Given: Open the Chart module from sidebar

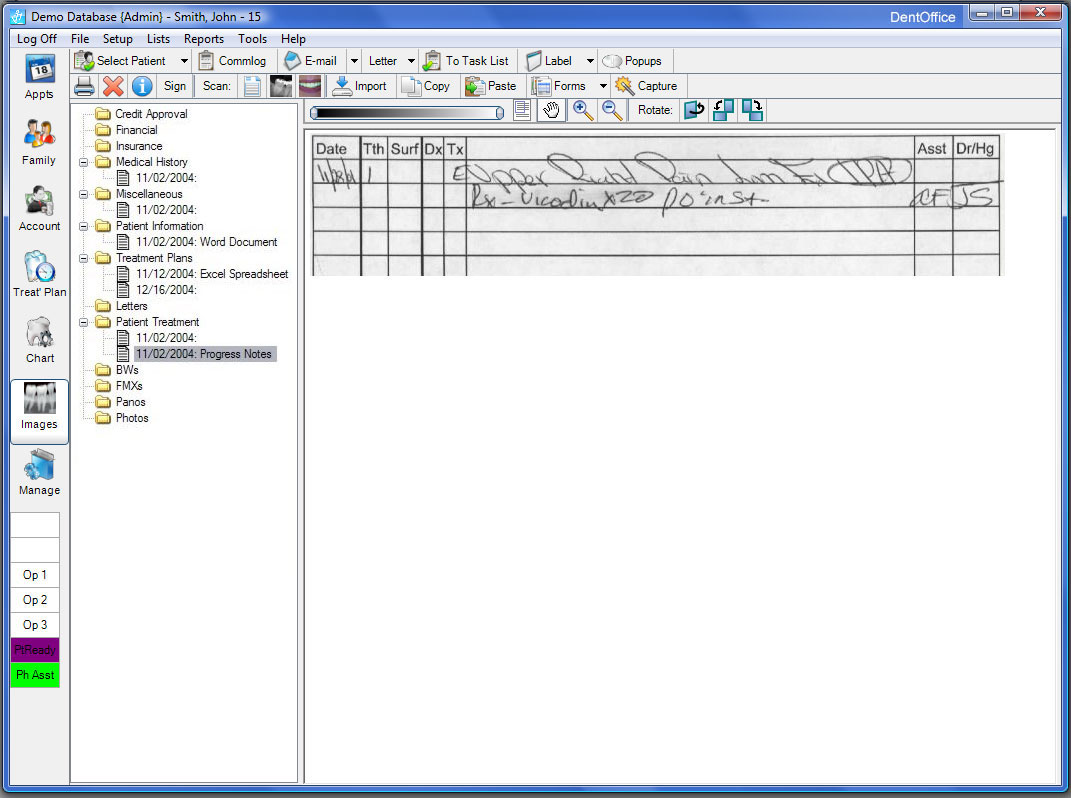Looking at the screenshot, I should pyautogui.click(x=40, y=341).
